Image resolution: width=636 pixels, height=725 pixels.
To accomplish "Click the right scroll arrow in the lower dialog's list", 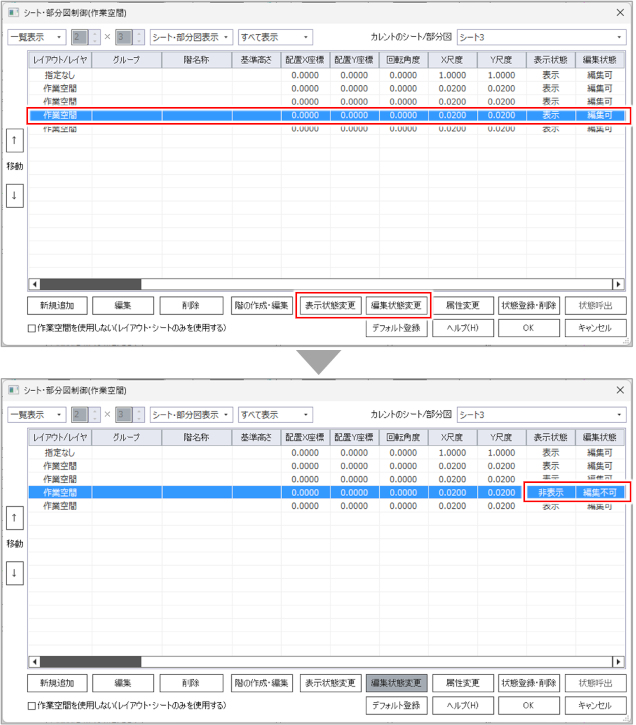I will pos(620,661).
